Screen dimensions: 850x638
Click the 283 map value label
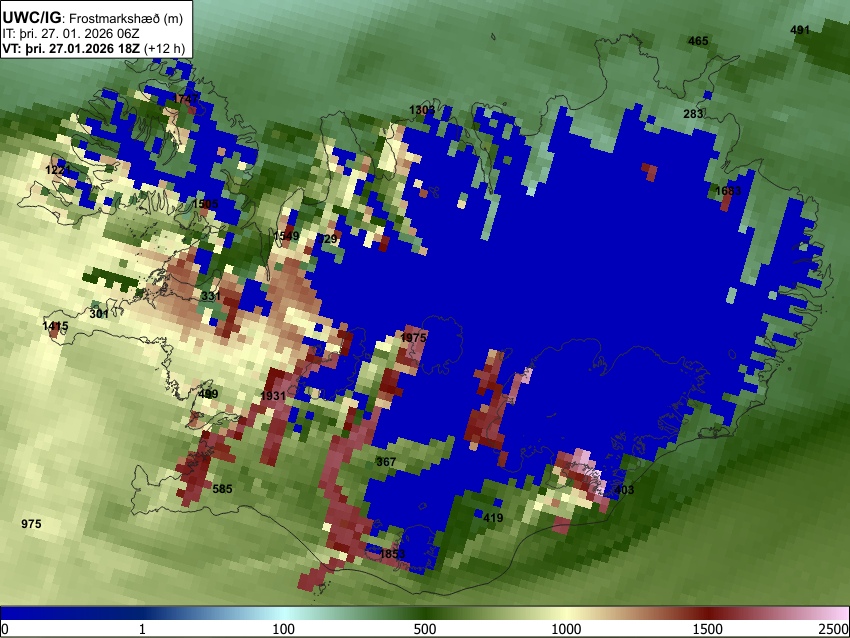tap(693, 114)
